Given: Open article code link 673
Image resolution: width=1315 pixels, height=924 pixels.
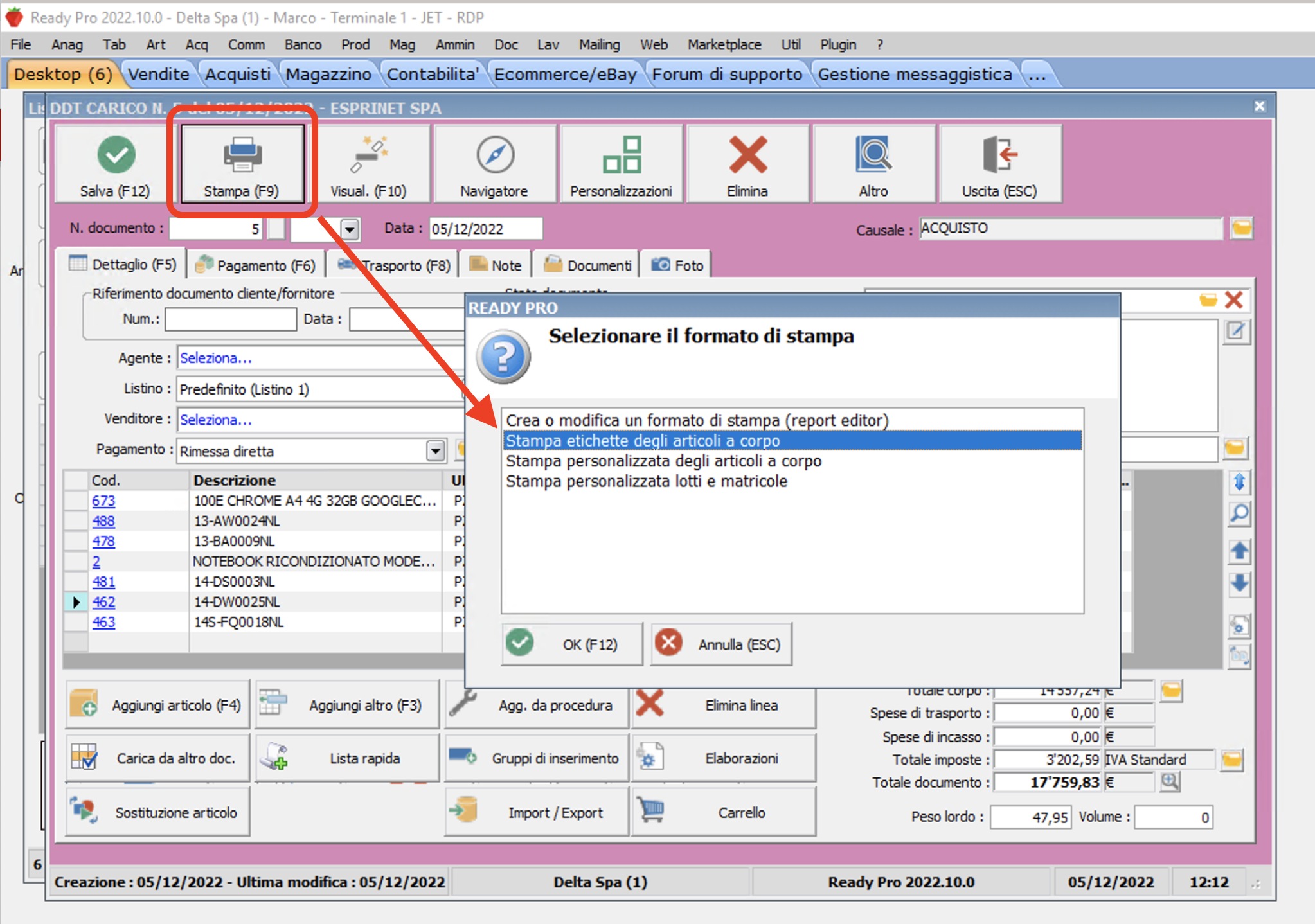Looking at the screenshot, I should tap(103, 501).
